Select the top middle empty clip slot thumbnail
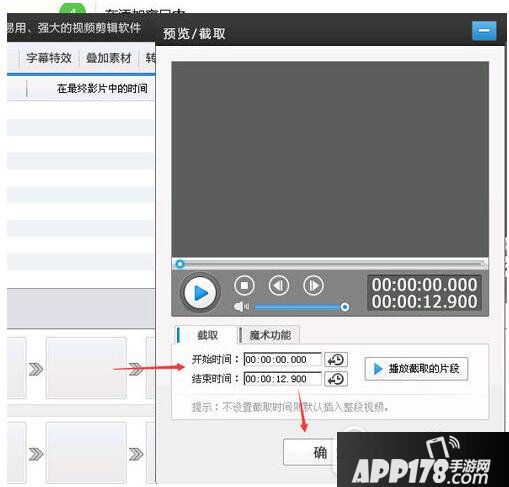 [x=86, y=368]
